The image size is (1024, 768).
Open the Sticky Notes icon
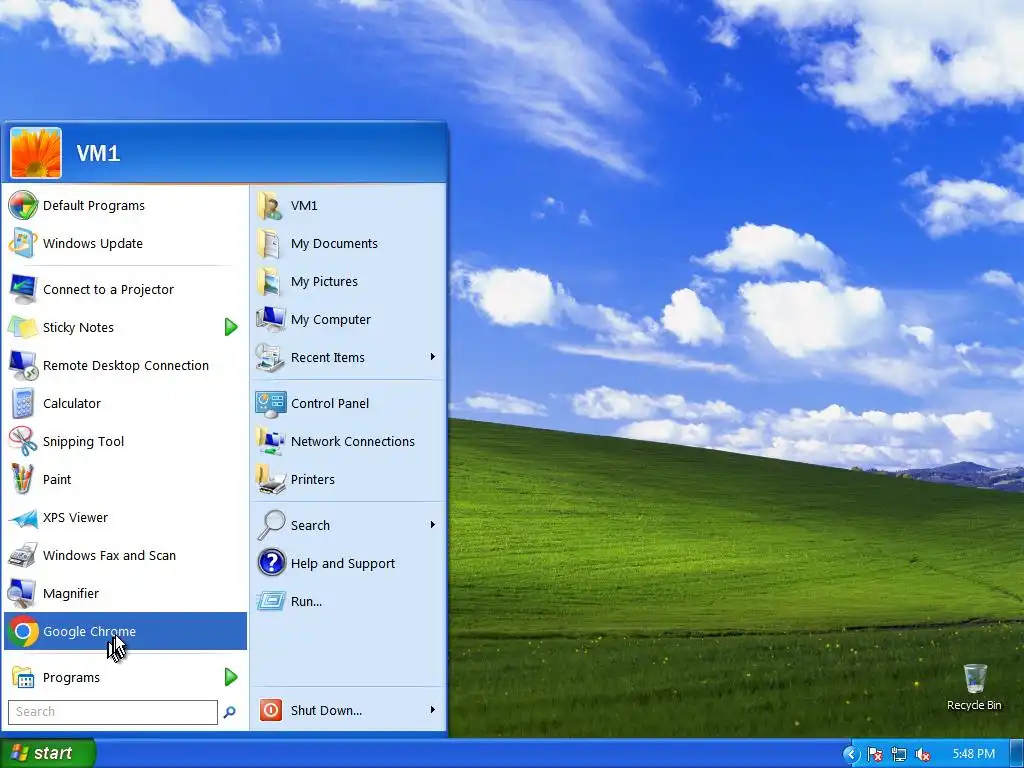click(x=23, y=327)
